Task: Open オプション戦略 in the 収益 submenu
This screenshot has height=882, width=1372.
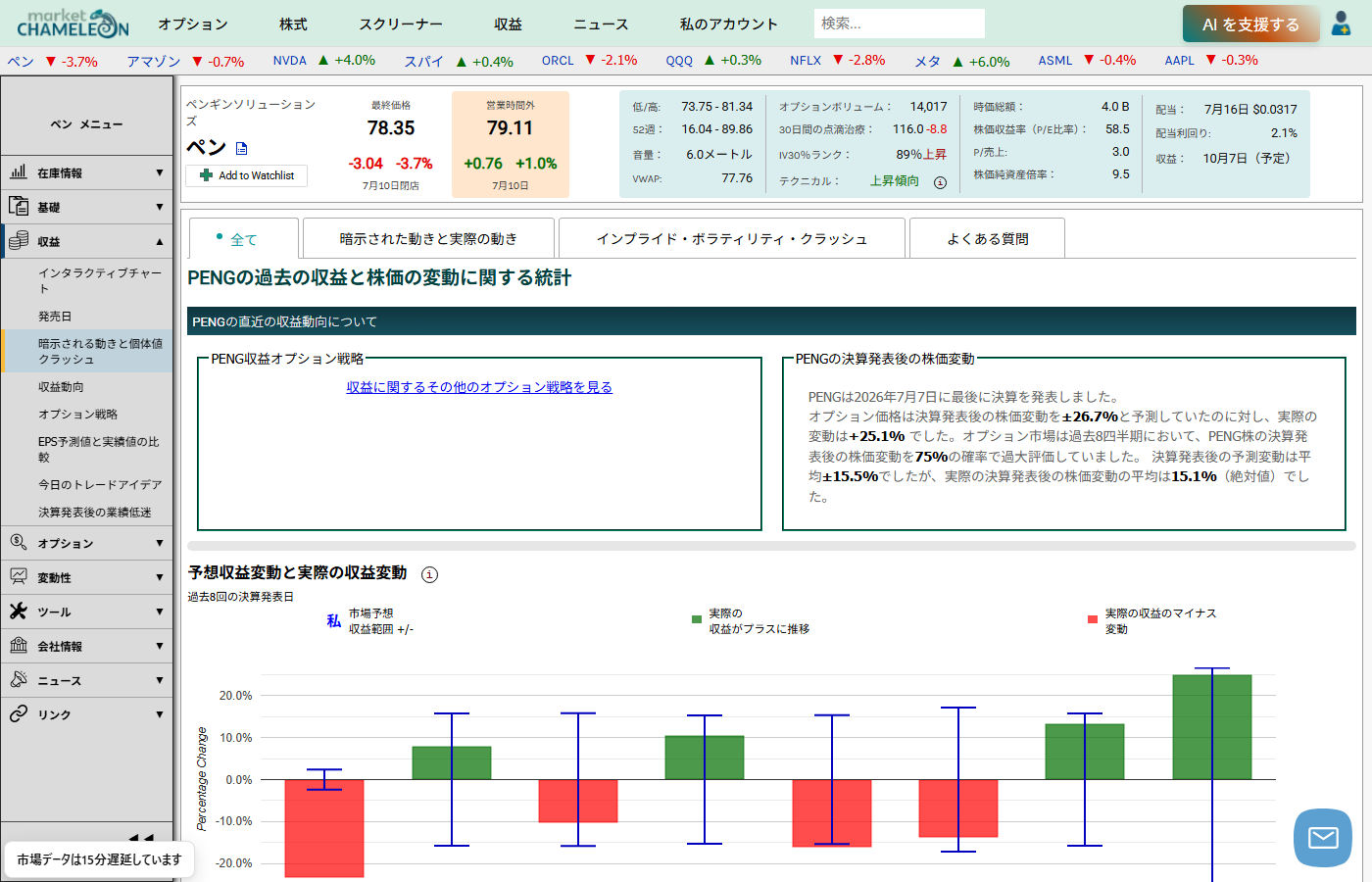Action: pos(77,415)
